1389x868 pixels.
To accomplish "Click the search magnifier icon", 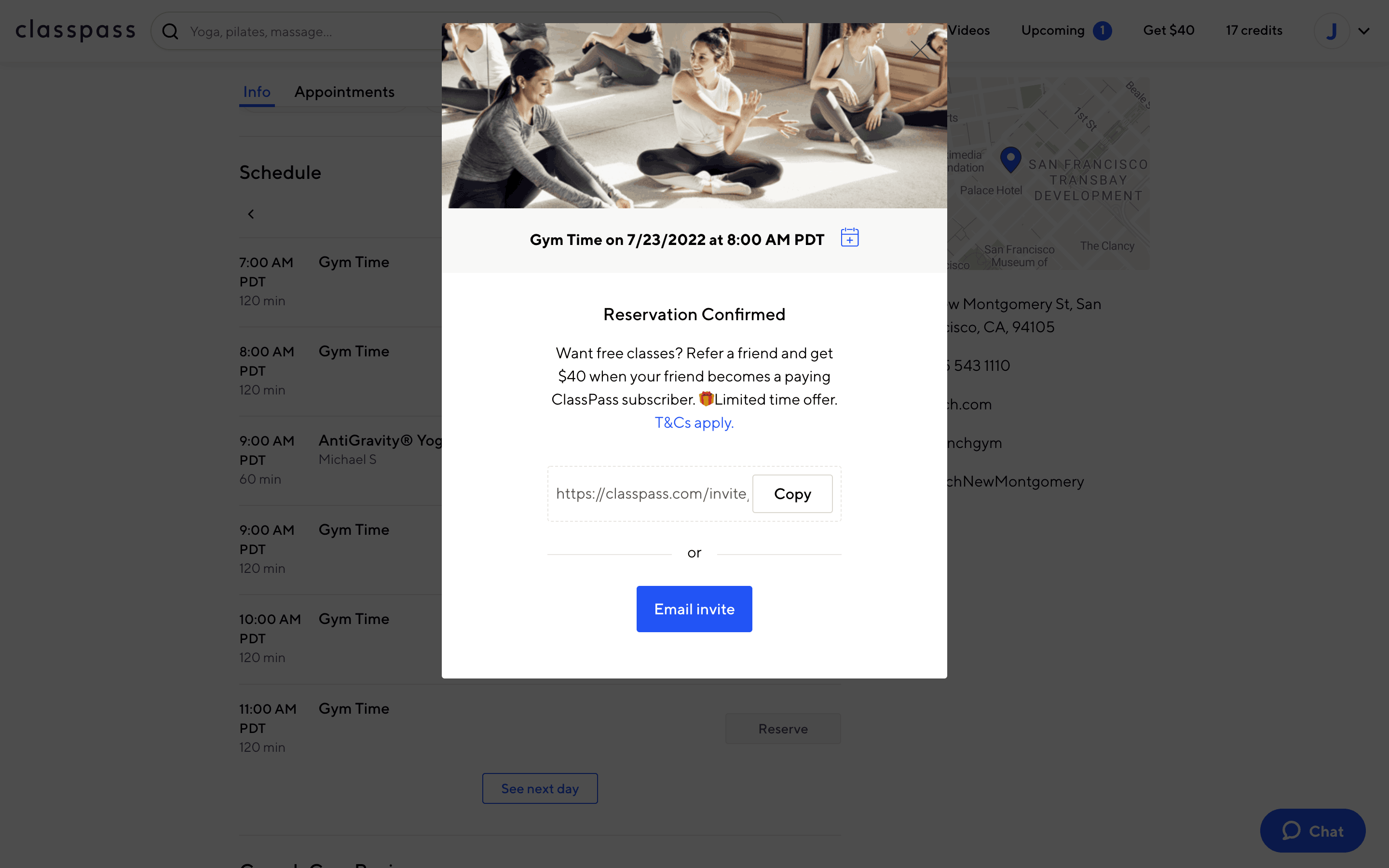I will (170, 31).
